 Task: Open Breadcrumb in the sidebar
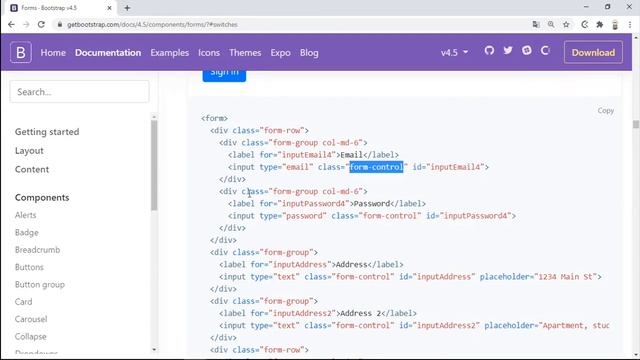coord(37,250)
